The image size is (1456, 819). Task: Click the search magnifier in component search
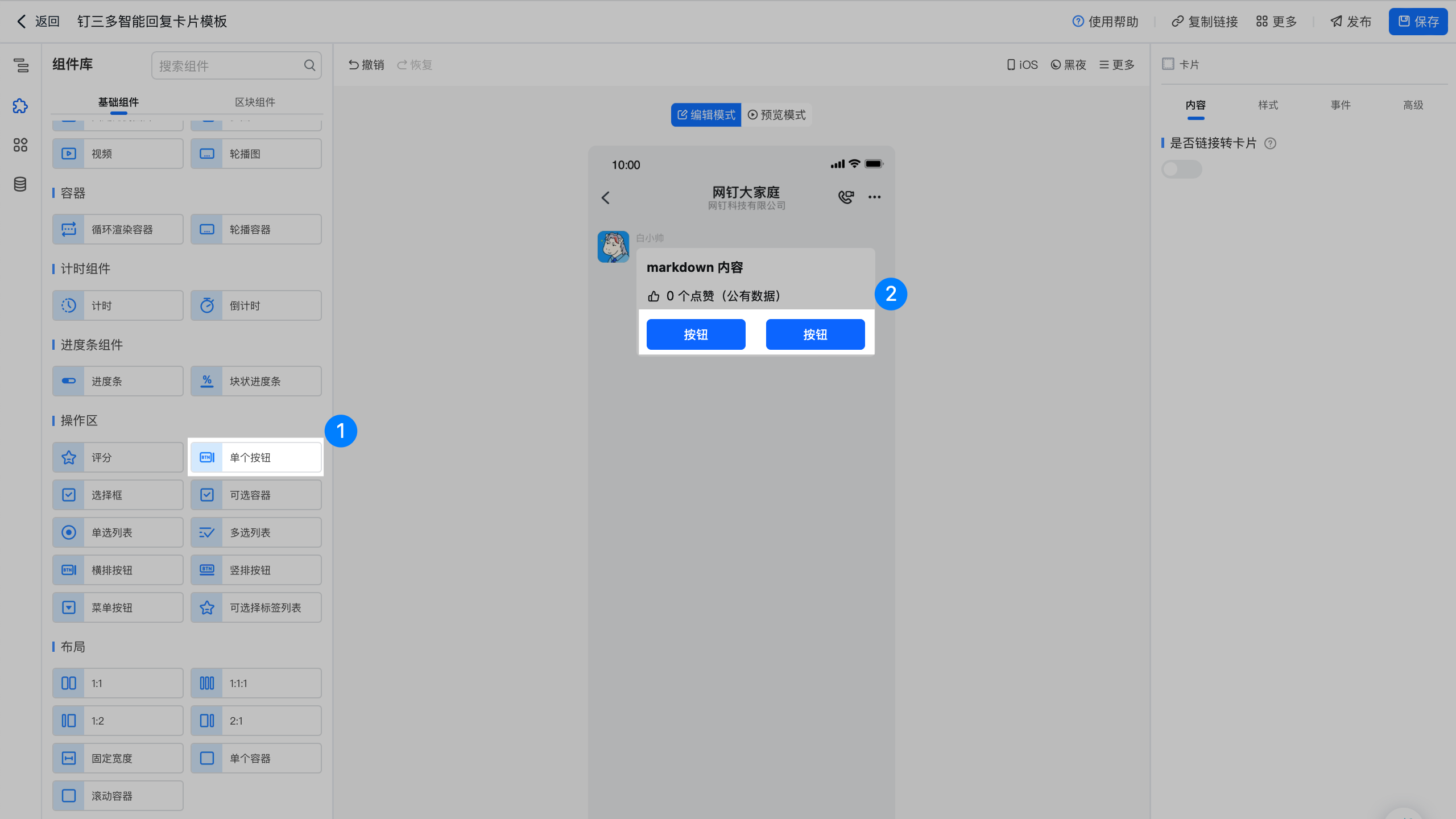coord(309,65)
